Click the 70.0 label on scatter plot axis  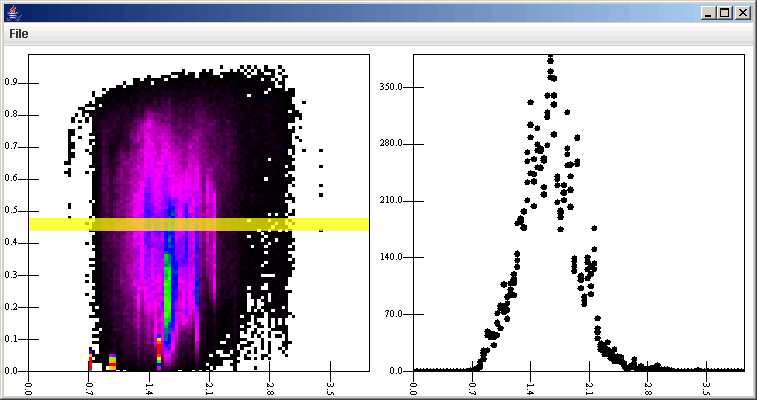click(392, 314)
